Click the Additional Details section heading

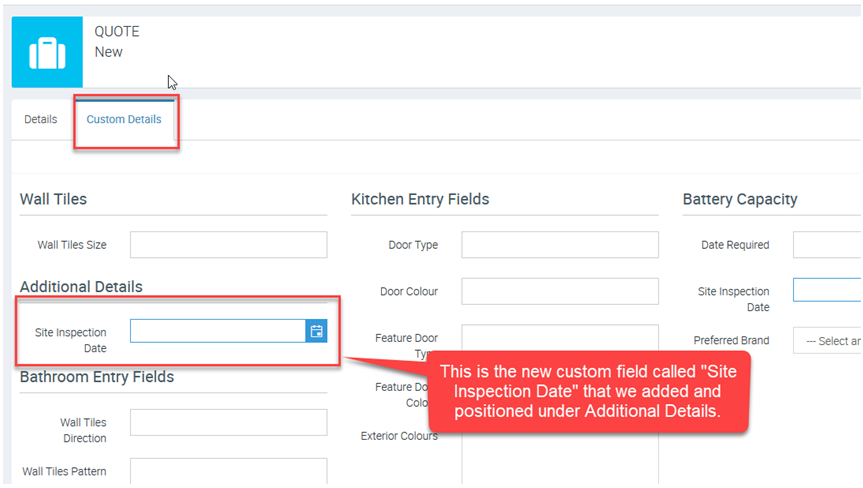tap(81, 287)
